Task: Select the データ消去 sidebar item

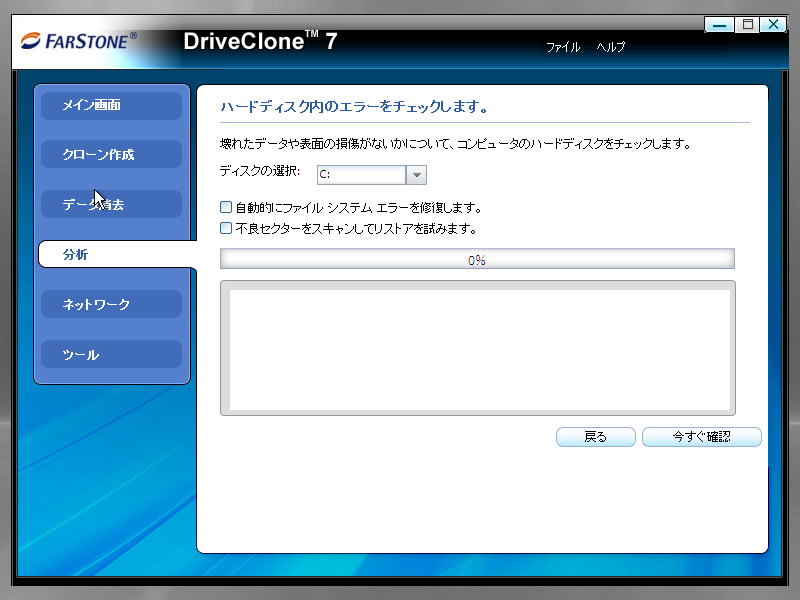Action: [x=111, y=204]
